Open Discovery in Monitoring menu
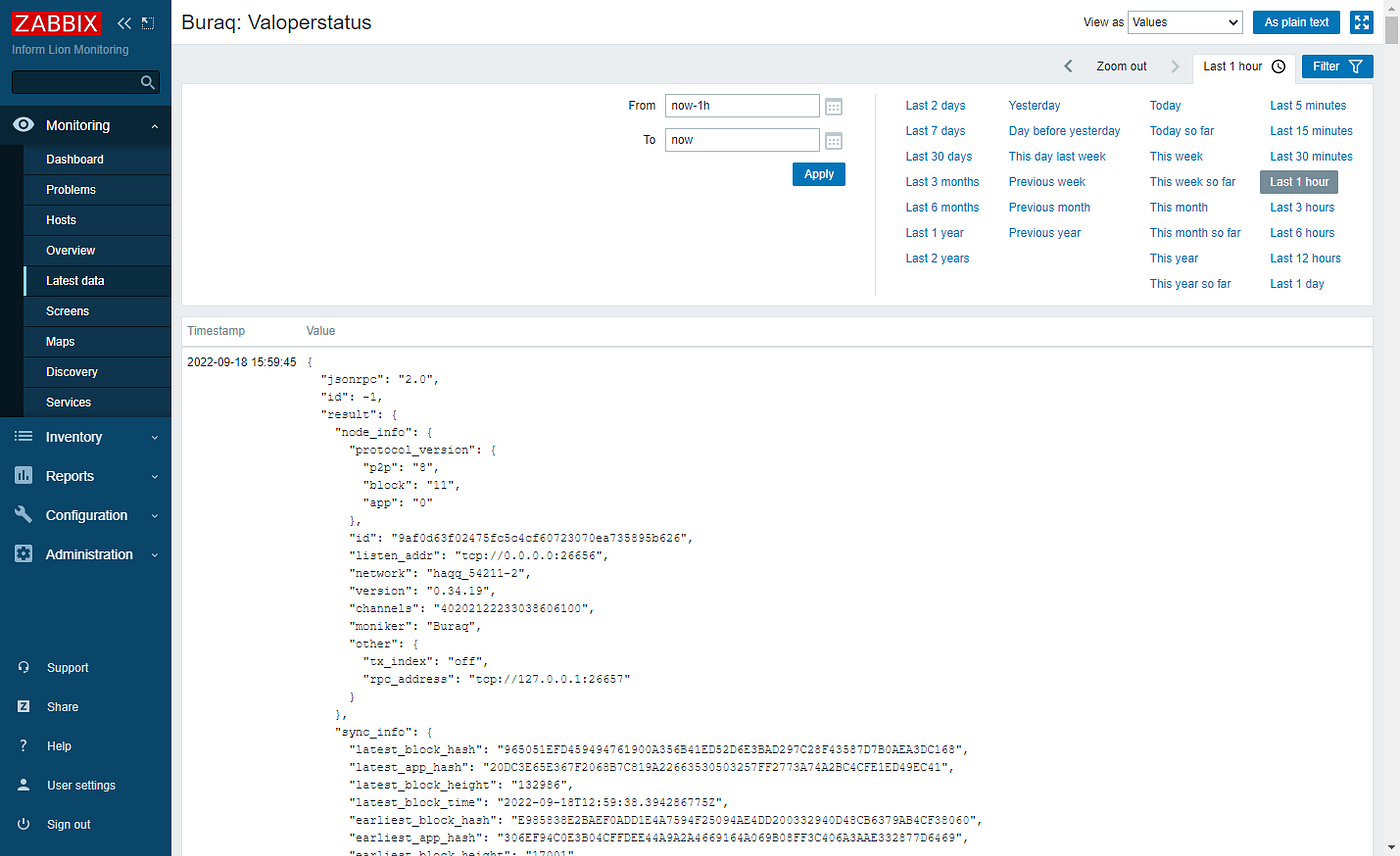This screenshot has height=856, width=1400. [97, 372]
